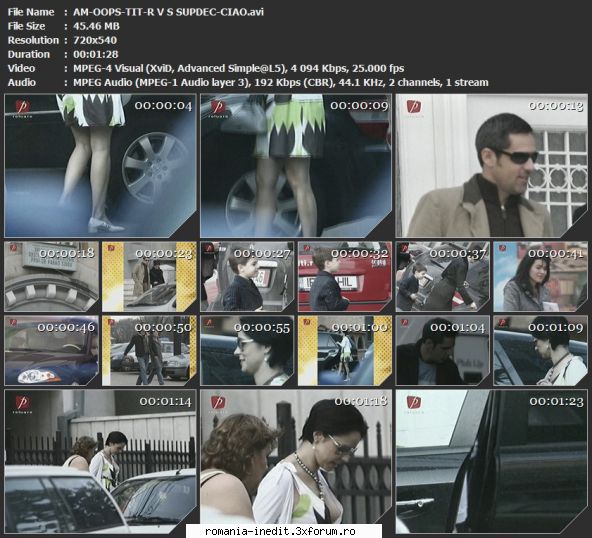Image resolution: width=592 pixels, height=538 pixels.
Task: Open the thumbnail marked 00:00:37
Action: (442, 277)
